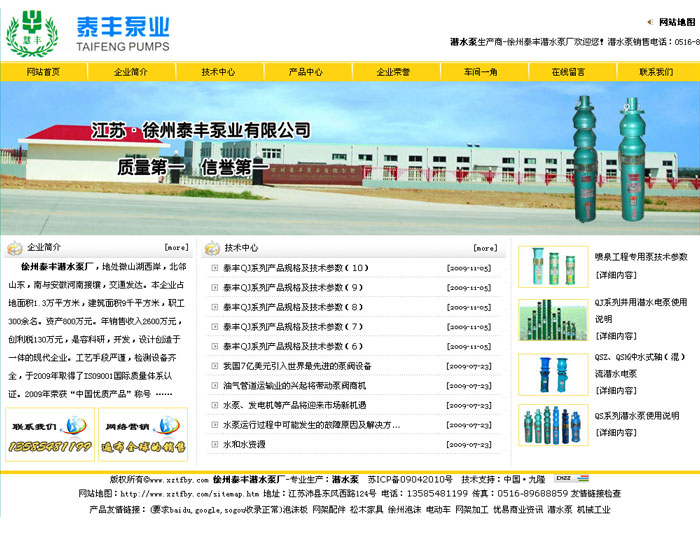Image resolution: width=700 pixels, height=560 pixels.
Task: Click bullet icon next to QJ系列参数(10) row
Action: 215,268
